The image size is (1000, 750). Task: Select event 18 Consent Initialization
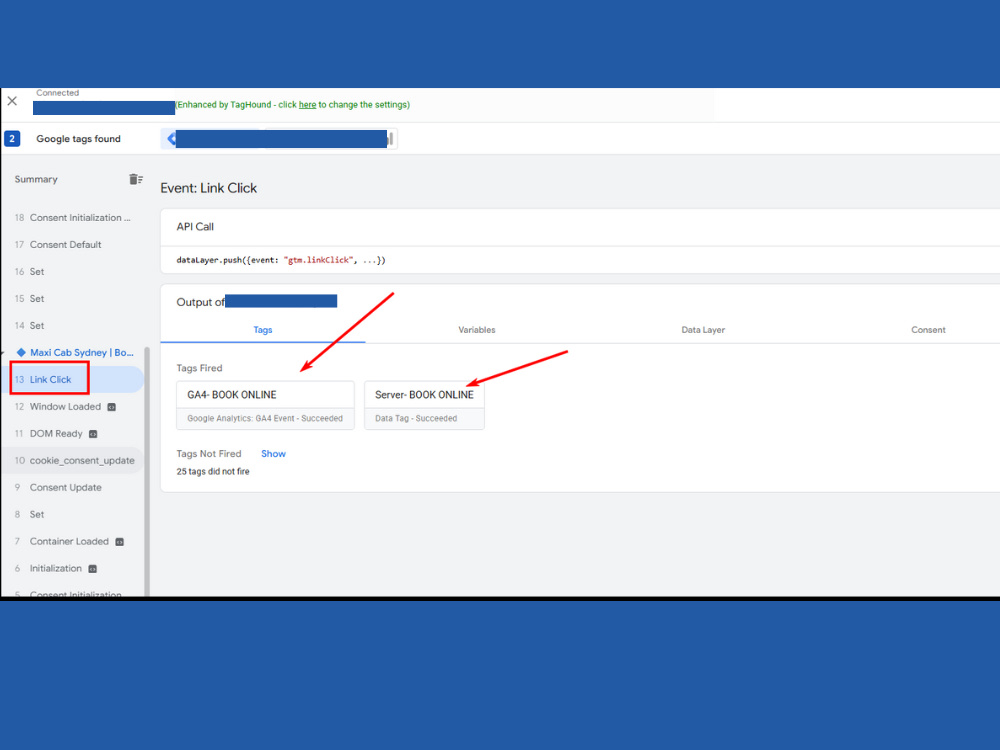coord(73,217)
